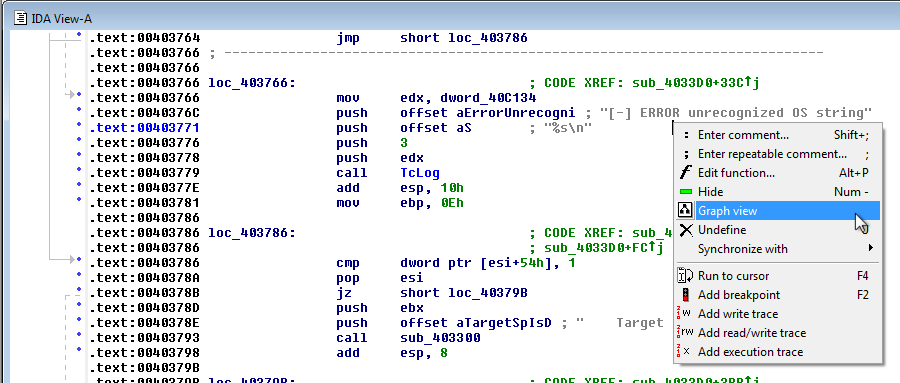Click the Edit function f icon
Image resolution: width=900 pixels, height=383 pixels.
point(685,173)
